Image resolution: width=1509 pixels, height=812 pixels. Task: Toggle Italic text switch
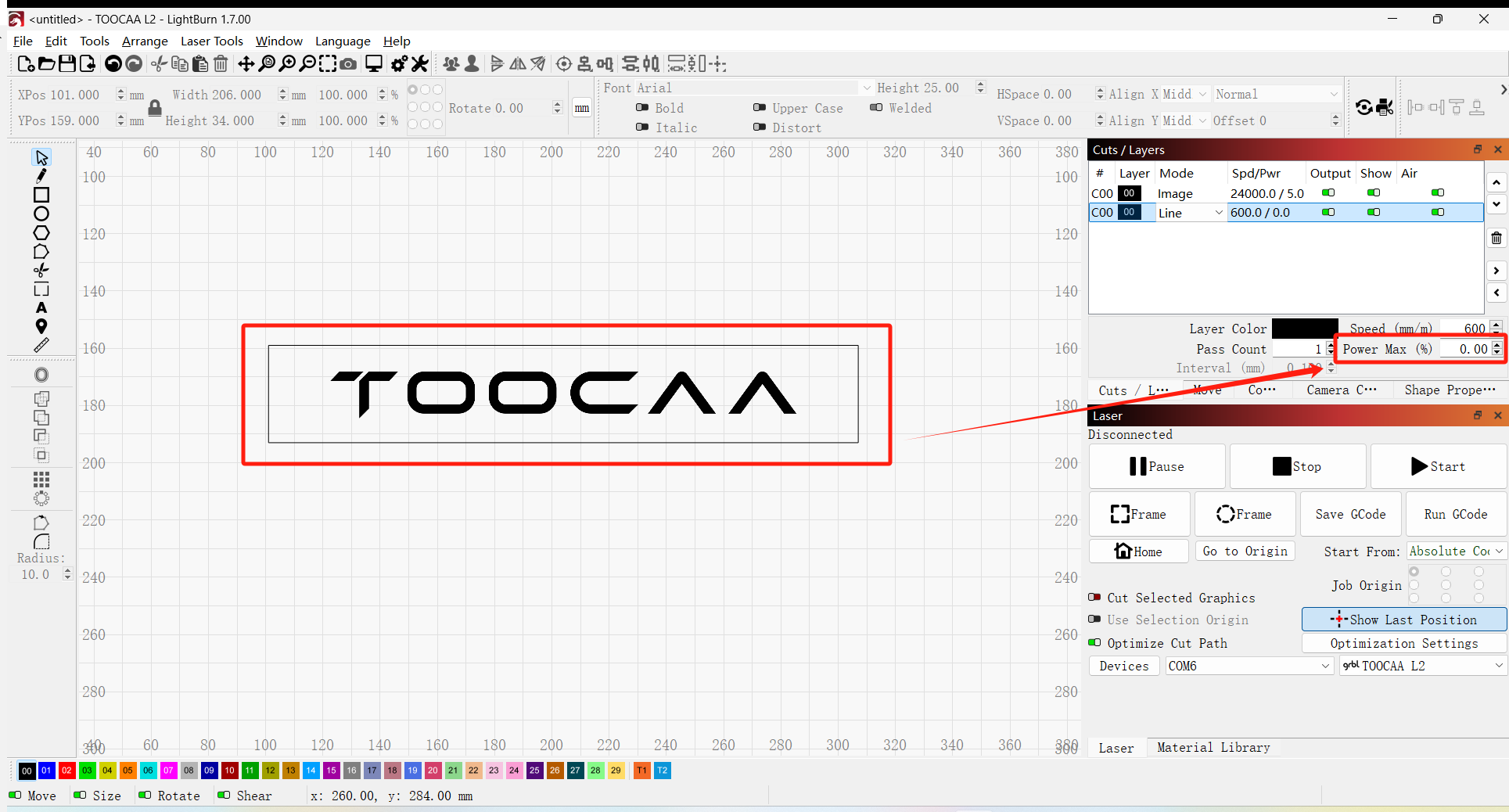pos(642,127)
